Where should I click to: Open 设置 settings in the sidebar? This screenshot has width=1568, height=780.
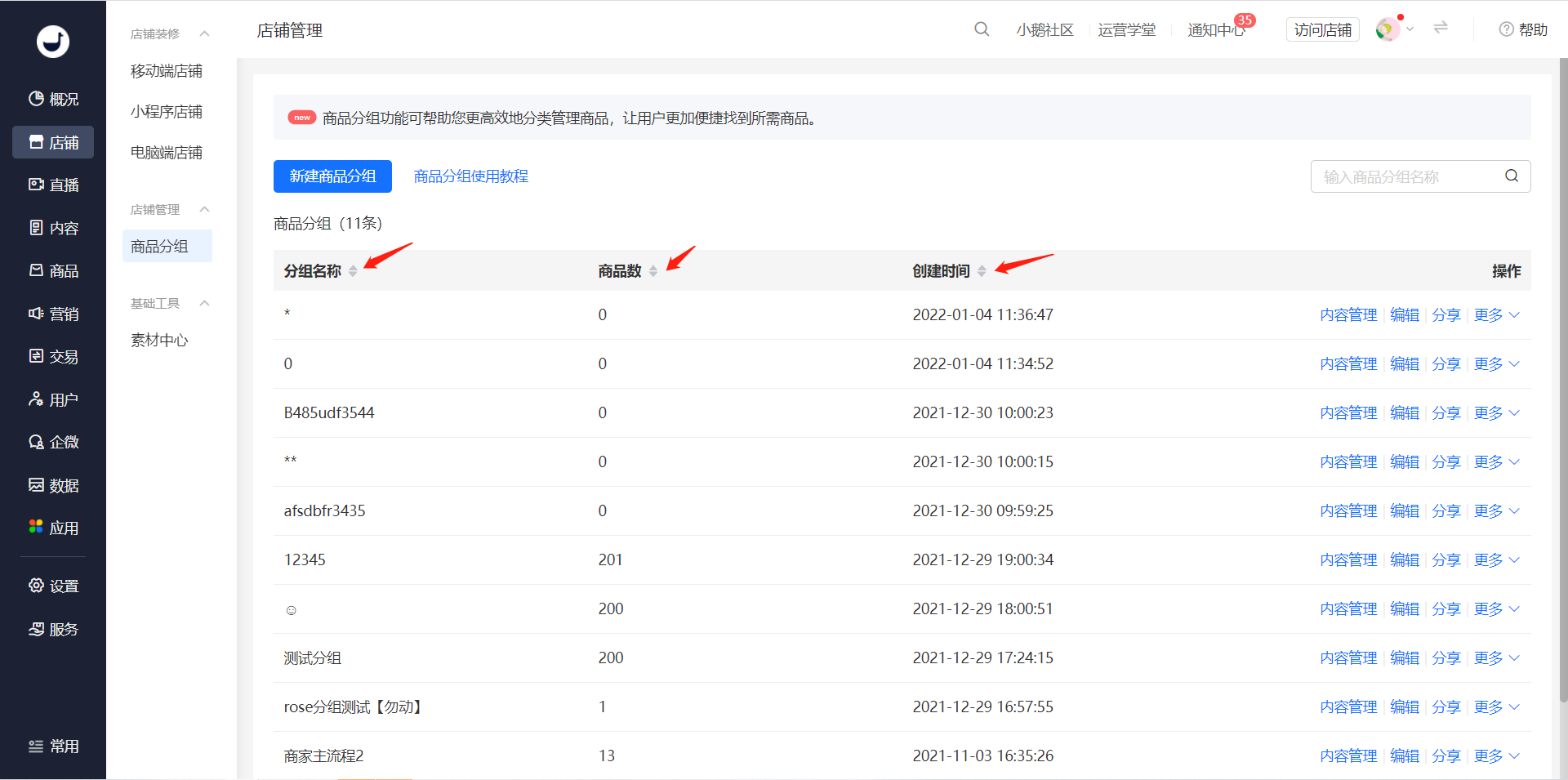pyautogui.click(x=53, y=586)
